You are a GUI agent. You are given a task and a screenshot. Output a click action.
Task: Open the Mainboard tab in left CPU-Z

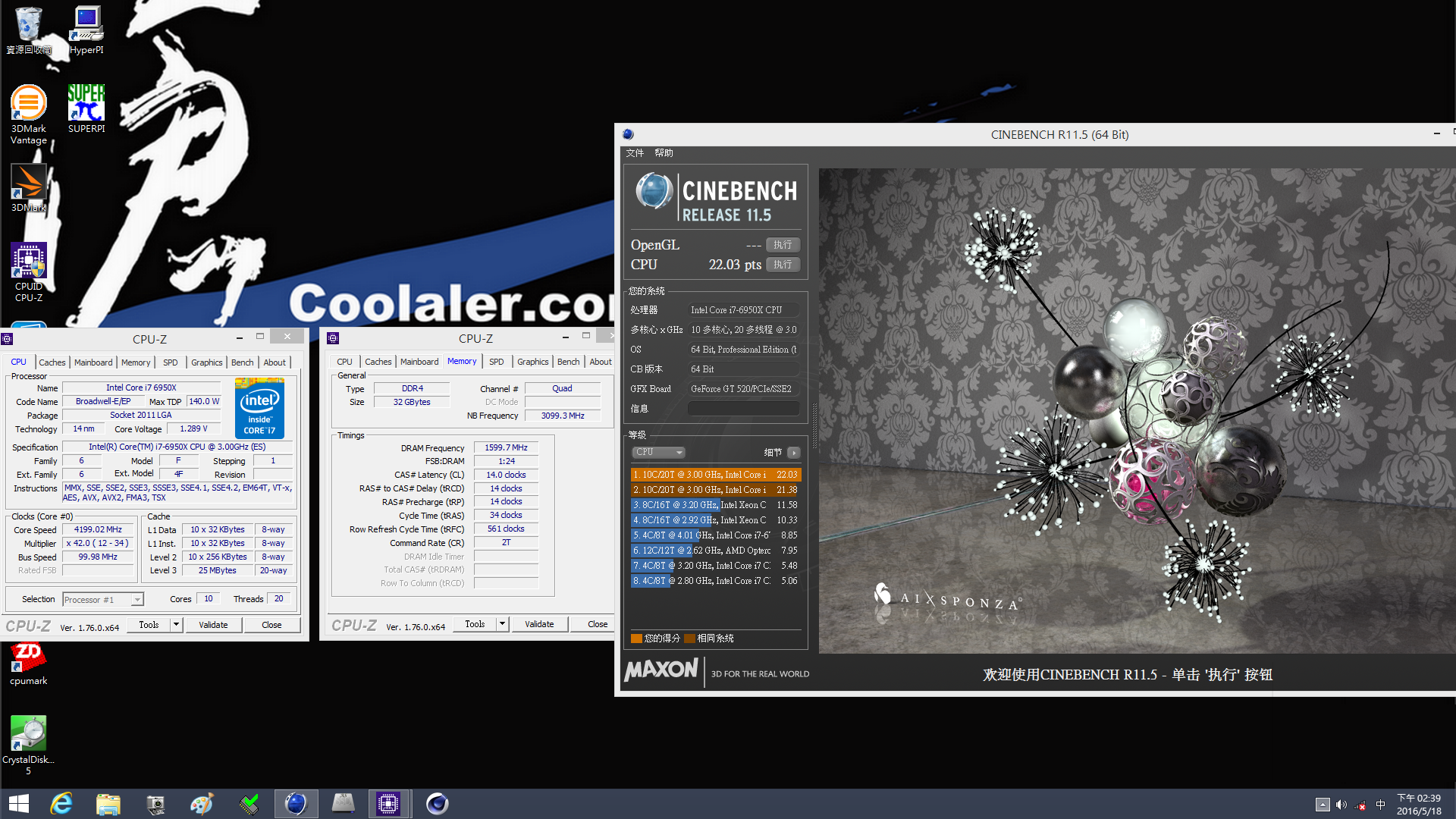pos(93,362)
